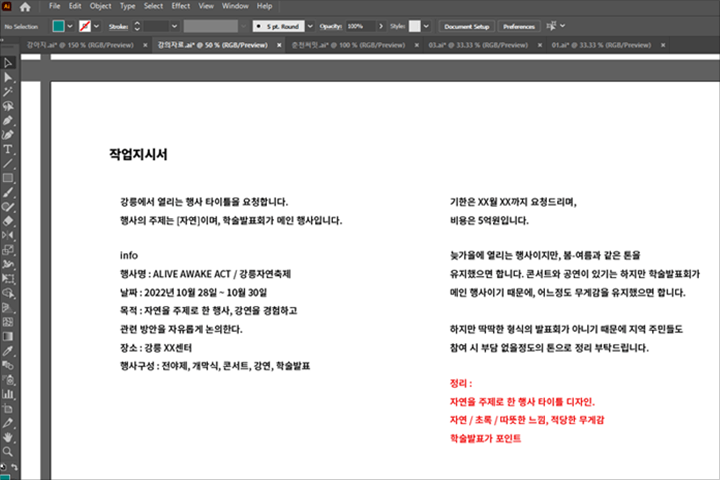The image size is (720, 480).
Task: Select the Symbol Sprayer tool
Action: [x=8, y=380]
